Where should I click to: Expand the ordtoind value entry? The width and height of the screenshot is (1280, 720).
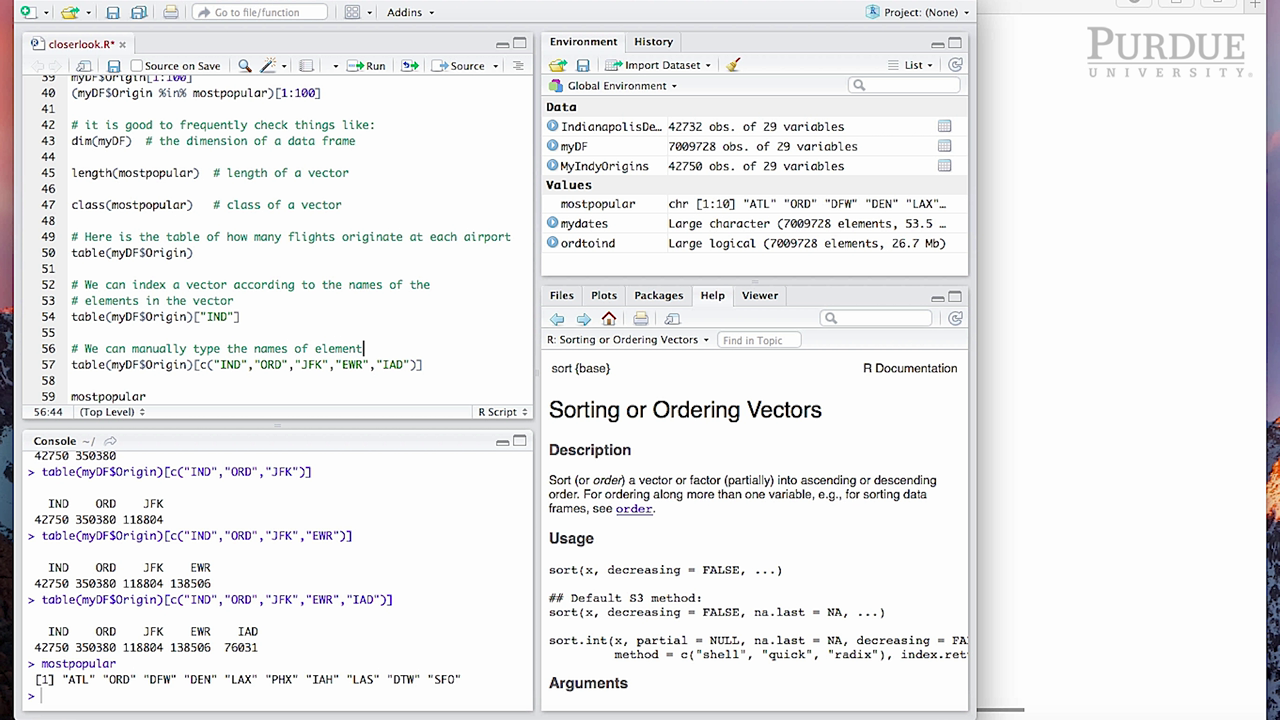(x=552, y=243)
